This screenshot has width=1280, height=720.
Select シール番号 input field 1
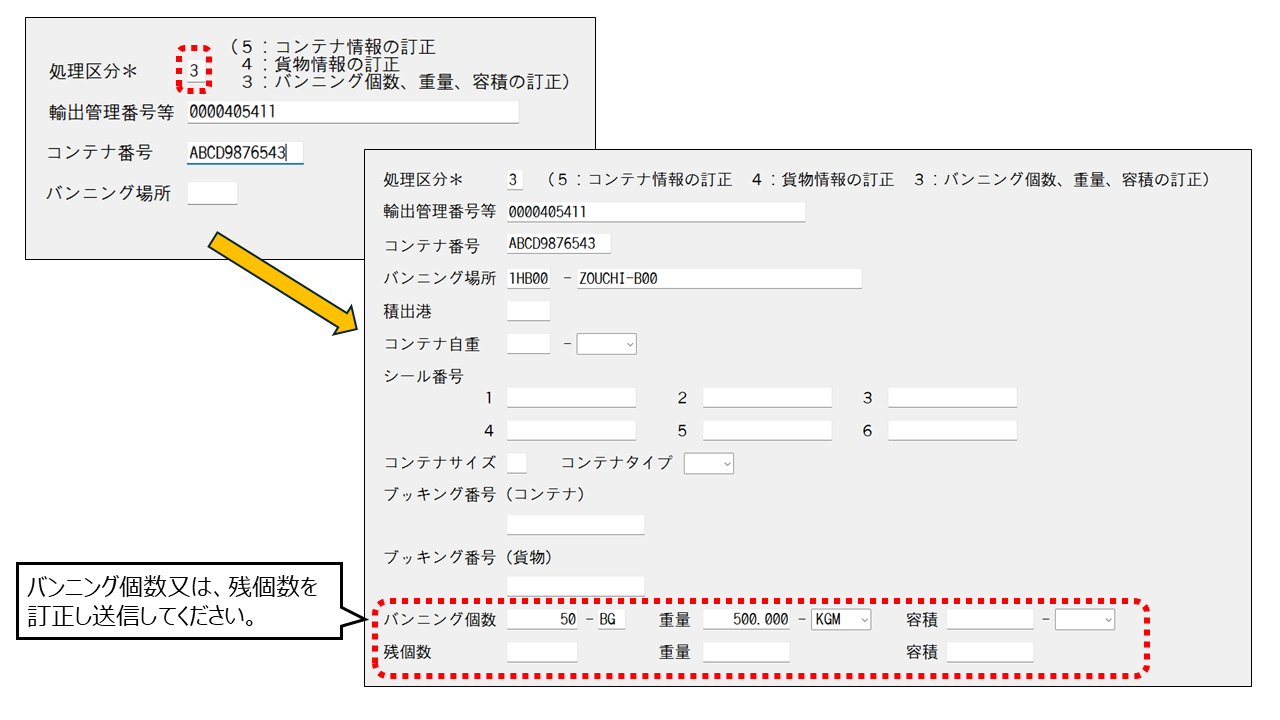pos(571,396)
